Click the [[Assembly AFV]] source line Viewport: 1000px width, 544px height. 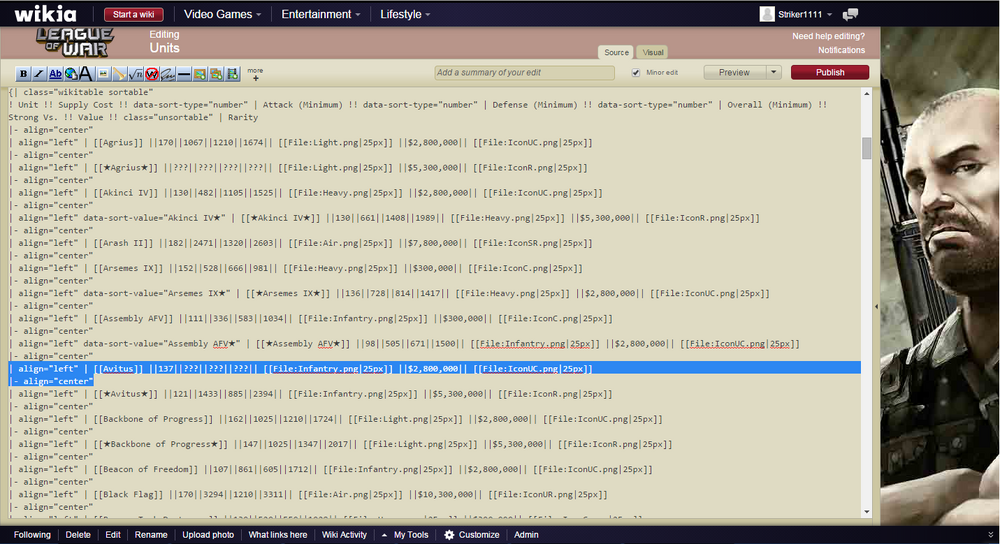(x=311, y=318)
